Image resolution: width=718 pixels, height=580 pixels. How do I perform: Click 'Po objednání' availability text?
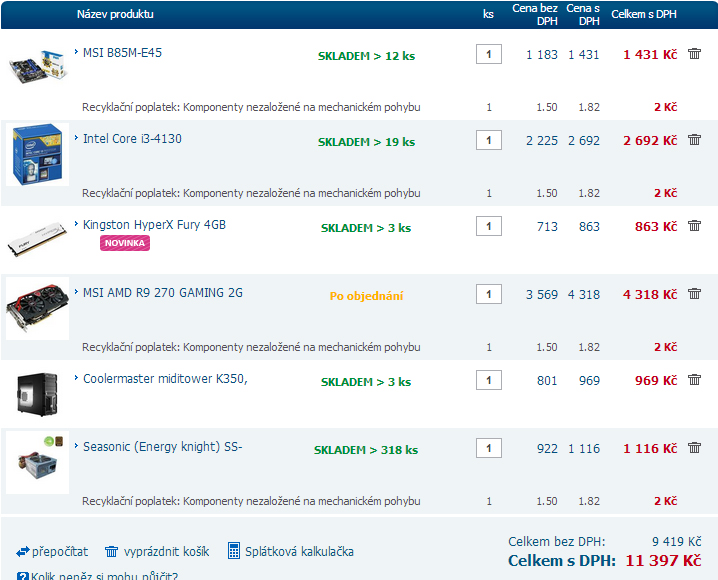(x=366, y=296)
